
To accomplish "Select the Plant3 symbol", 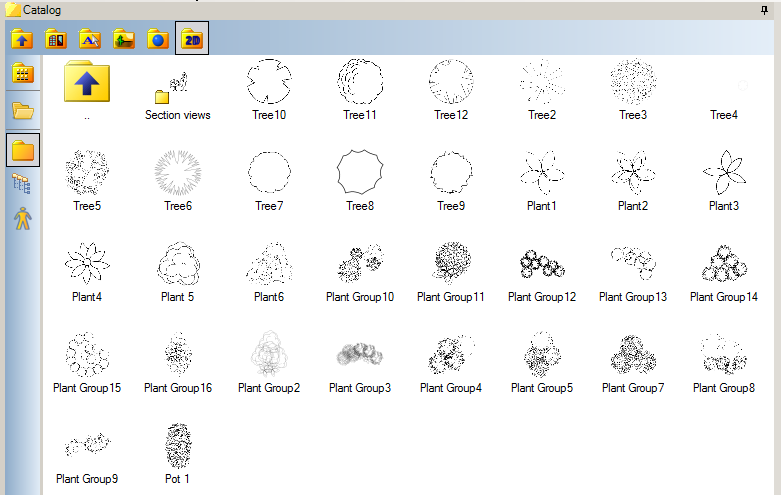I will (x=724, y=172).
